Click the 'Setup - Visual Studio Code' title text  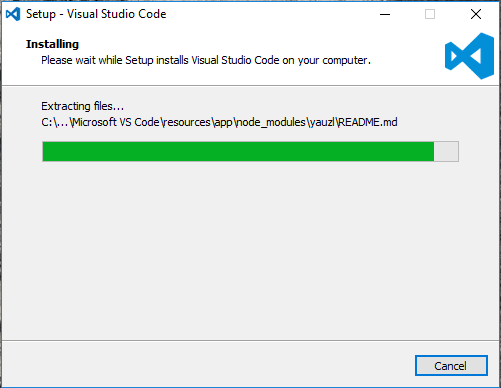coord(96,14)
